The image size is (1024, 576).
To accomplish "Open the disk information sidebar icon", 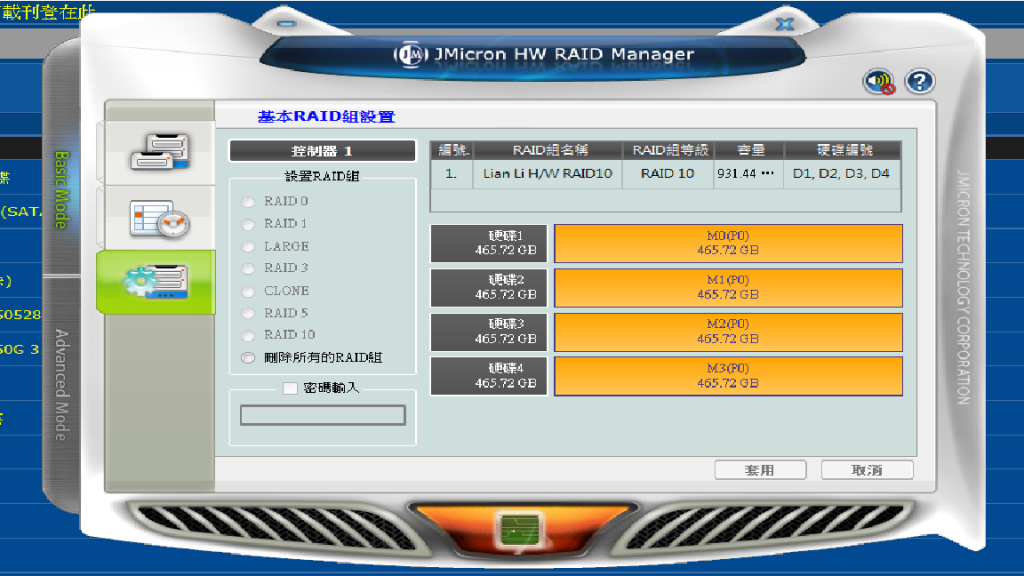I will (x=160, y=152).
